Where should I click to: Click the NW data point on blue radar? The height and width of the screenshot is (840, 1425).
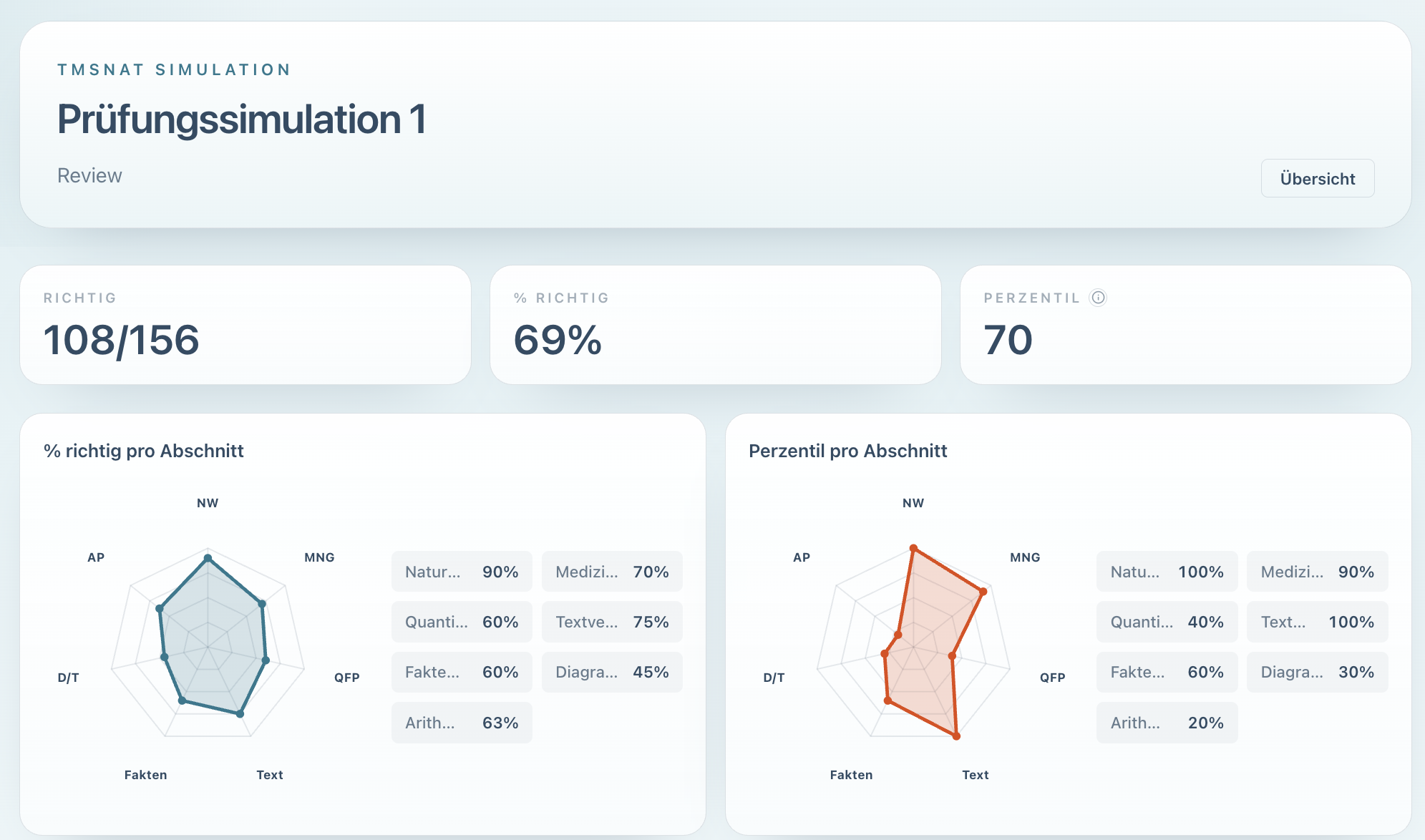click(208, 558)
